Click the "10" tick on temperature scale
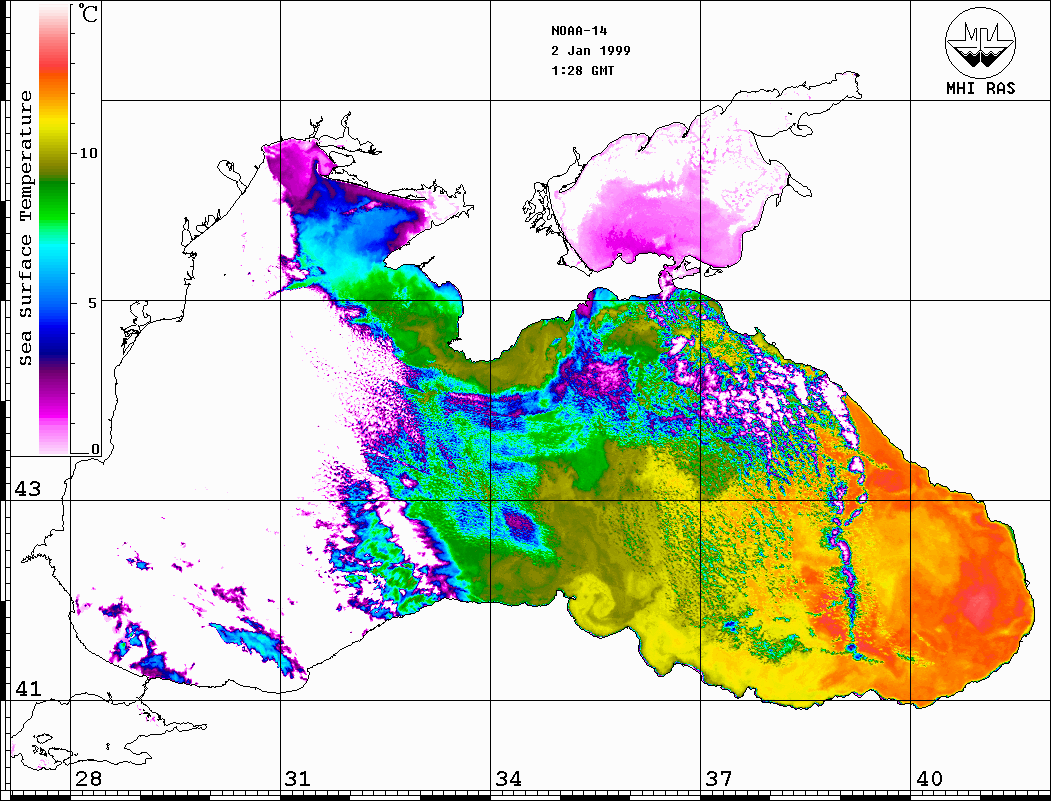Image resolution: width=1051 pixels, height=801 pixels. click(x=88, y=153)
